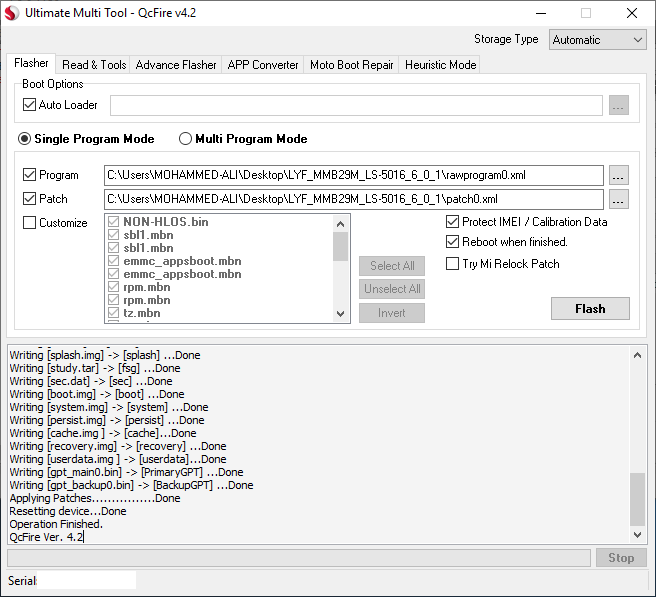Viewport: 656px width, 597px height.
Task: Open the Storage Type dropdown
Action: click(x=597, y=40)
